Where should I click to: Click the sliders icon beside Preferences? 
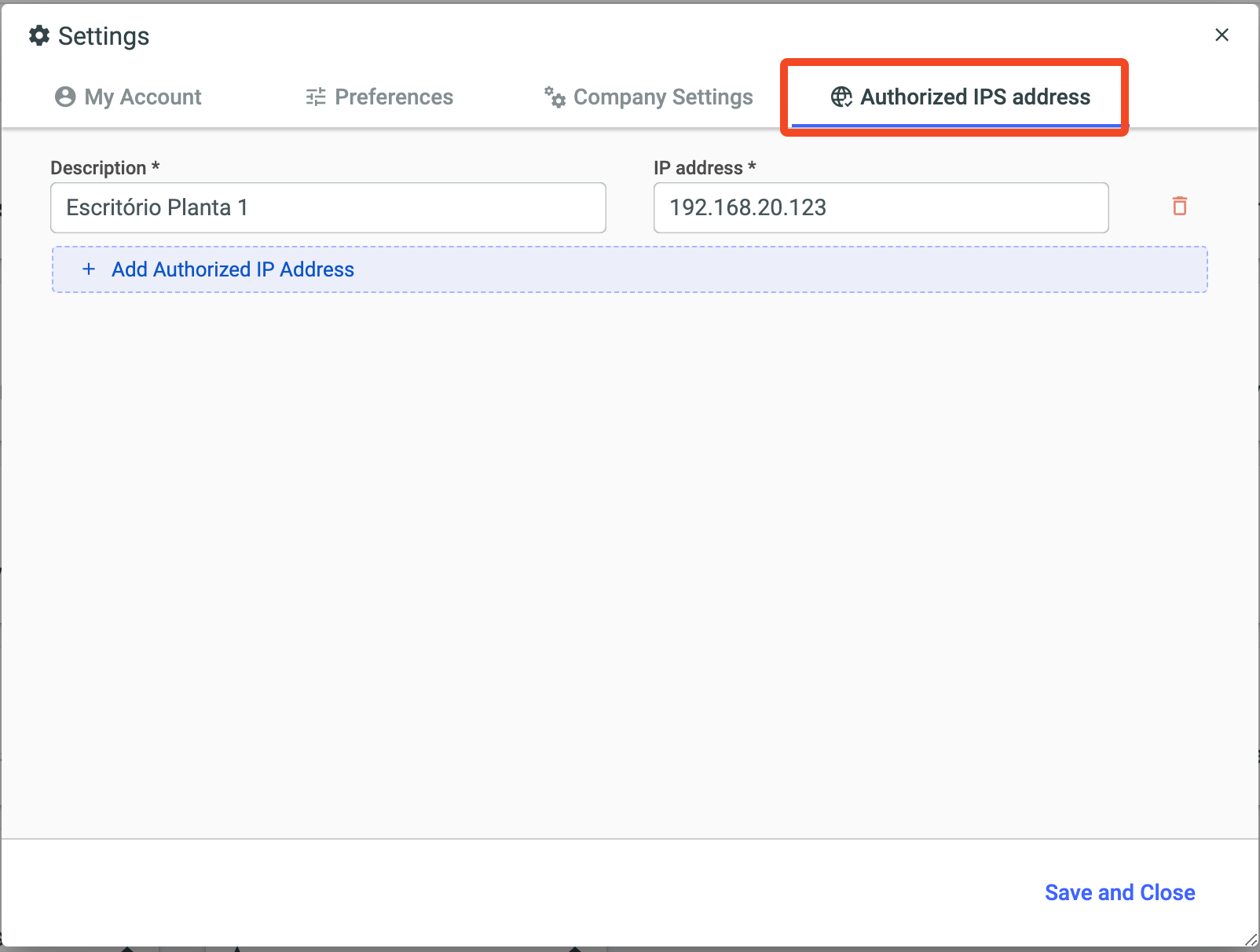(x=316, y=97)
